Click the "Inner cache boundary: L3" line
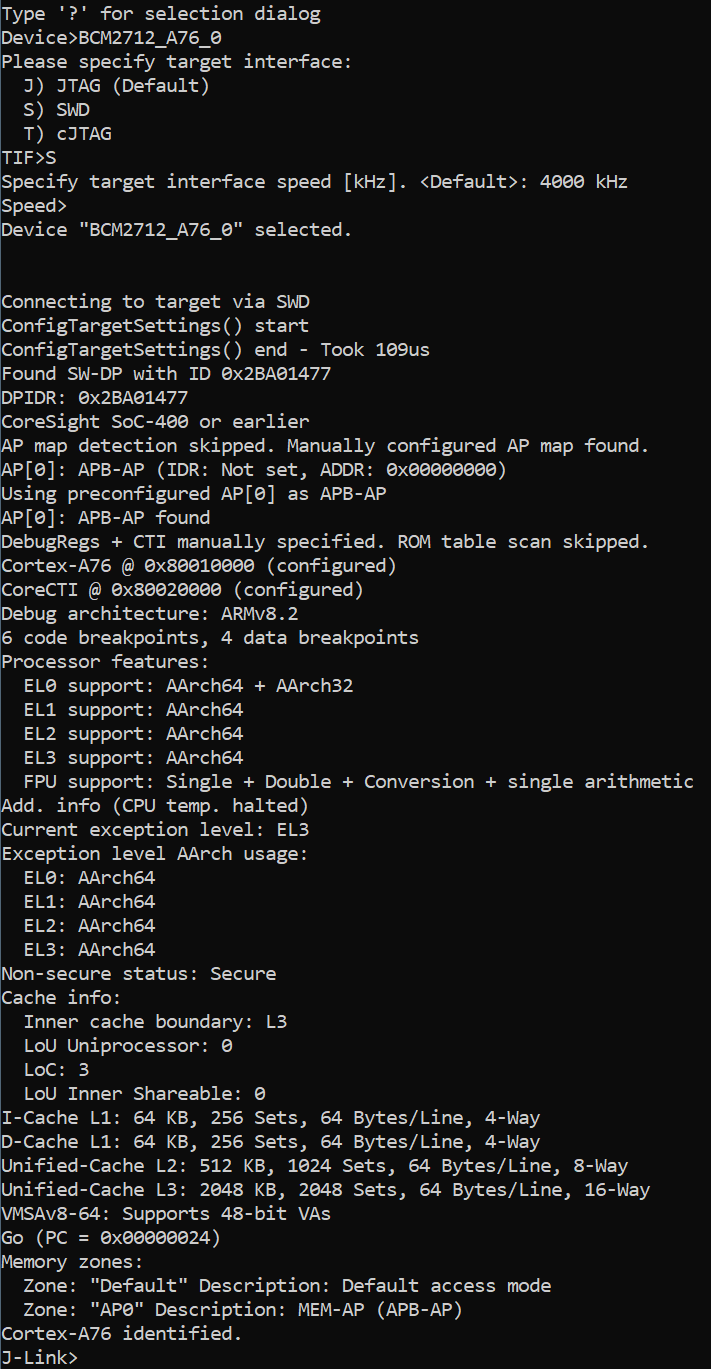Image resolution: width=711 pixels, height=1369 pixels. point(155,1022)
